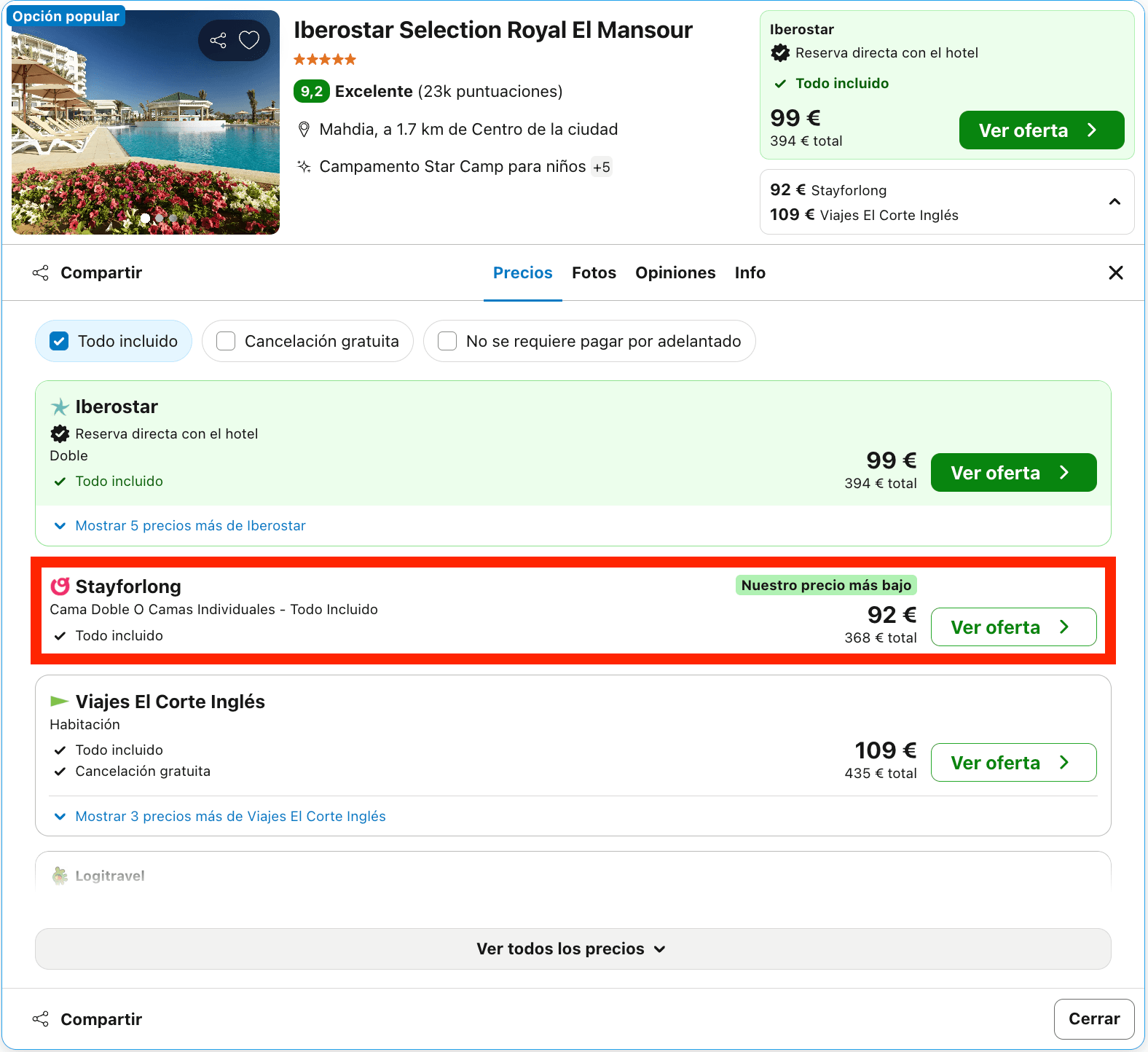Image resolution: width=1148 pixels, height=1052 pixels.
Task: Click the Stayforlong logo icon
Action: tap(60, 586)
